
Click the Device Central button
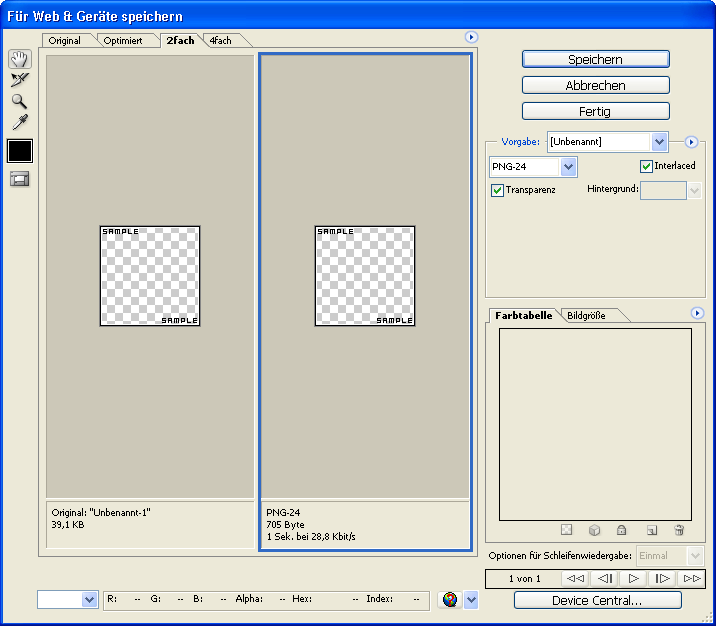pos(597,601)
